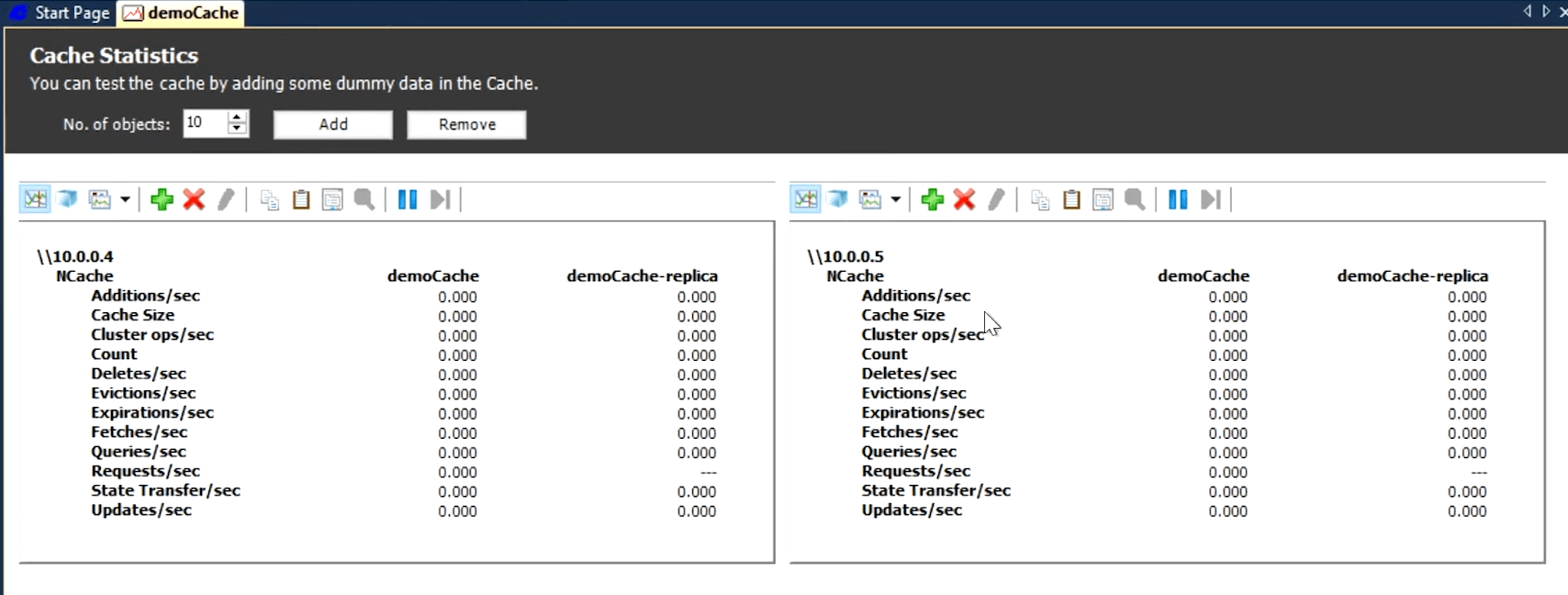The height and width of the screenshot is (595, 1568).
Task: Select Deletes/sec counter under \\10.0.0.4
Action: (139, 374)
